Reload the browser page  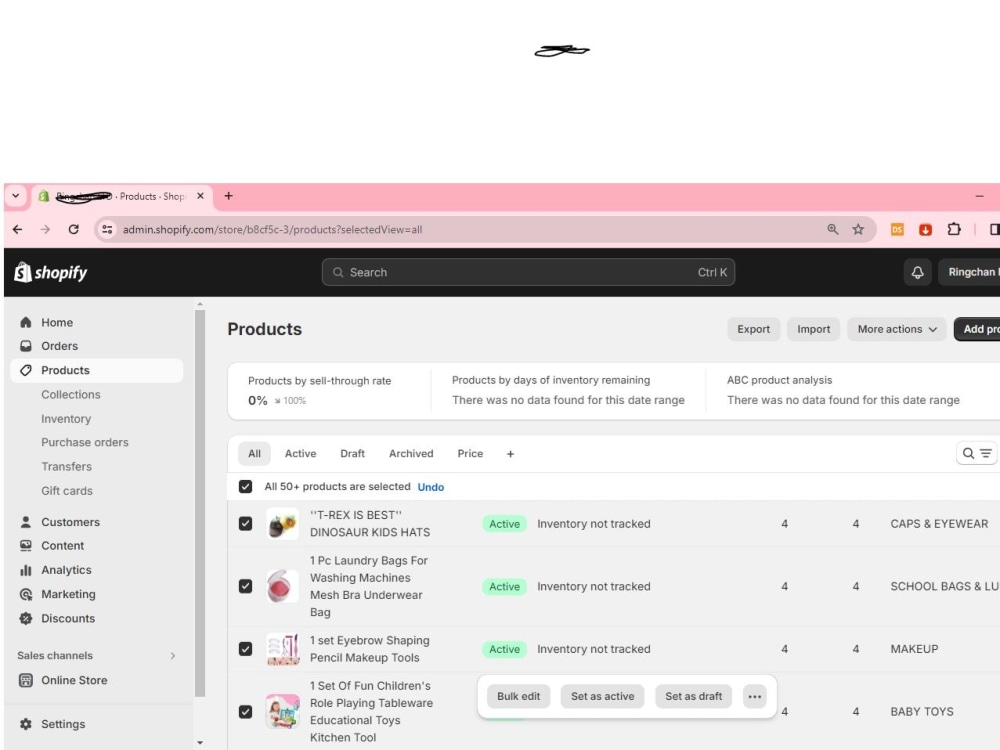[73, 229]
